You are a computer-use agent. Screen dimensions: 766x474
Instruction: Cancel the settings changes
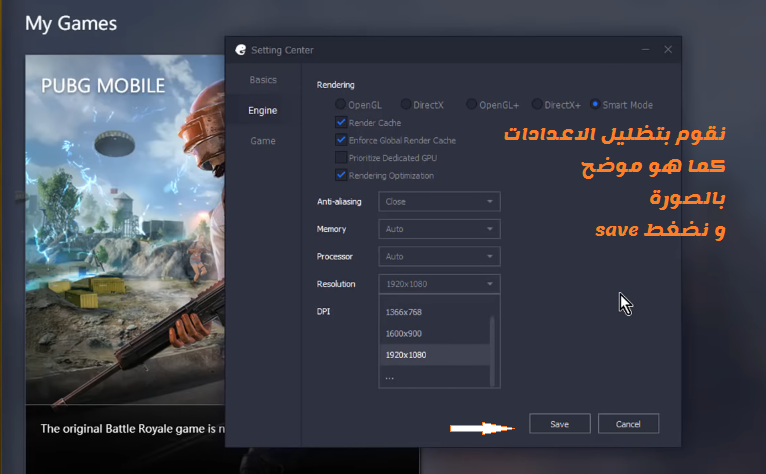coord(628,424)
